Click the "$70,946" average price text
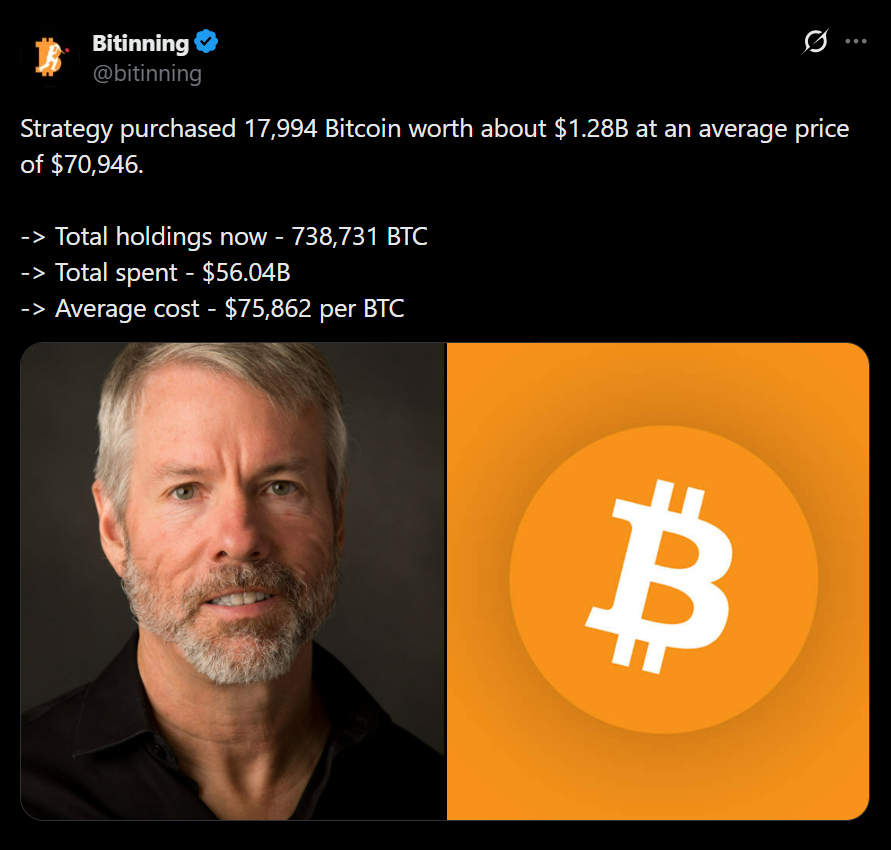Image resolution: width=891 pixels, height=850 pixels. pos(96,165)
